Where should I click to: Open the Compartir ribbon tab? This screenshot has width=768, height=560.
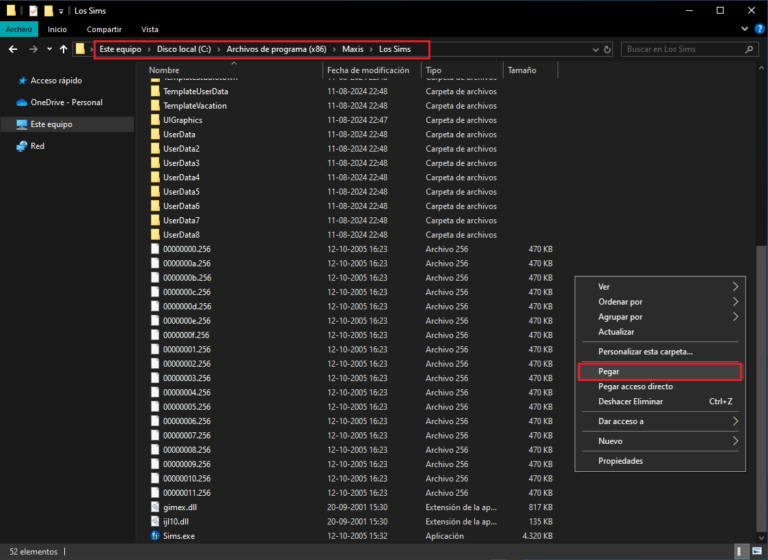pyautogui.click(x=104, y=29)
